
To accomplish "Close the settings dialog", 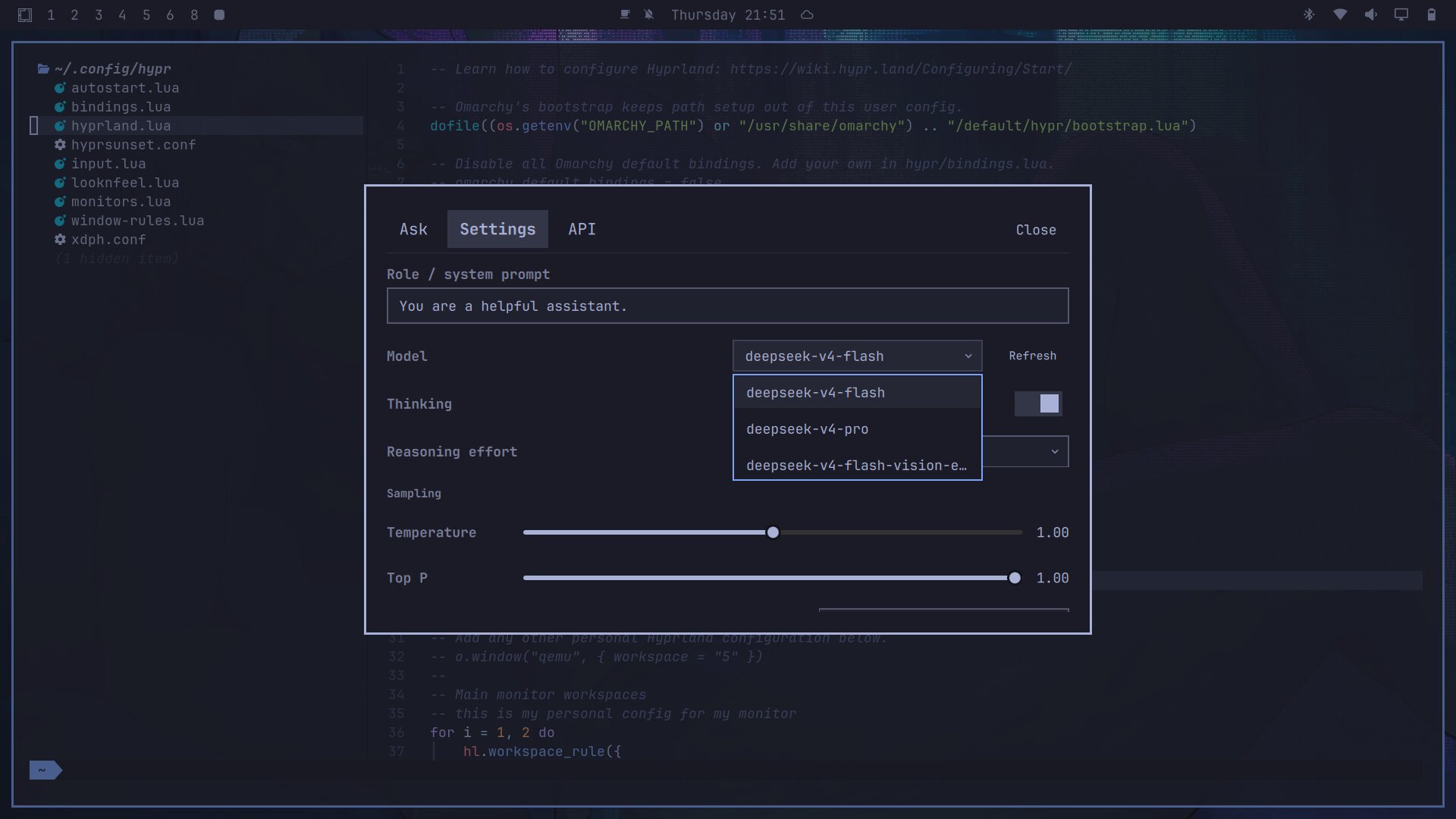I will pyautogui.click(x=1036, y=230).
